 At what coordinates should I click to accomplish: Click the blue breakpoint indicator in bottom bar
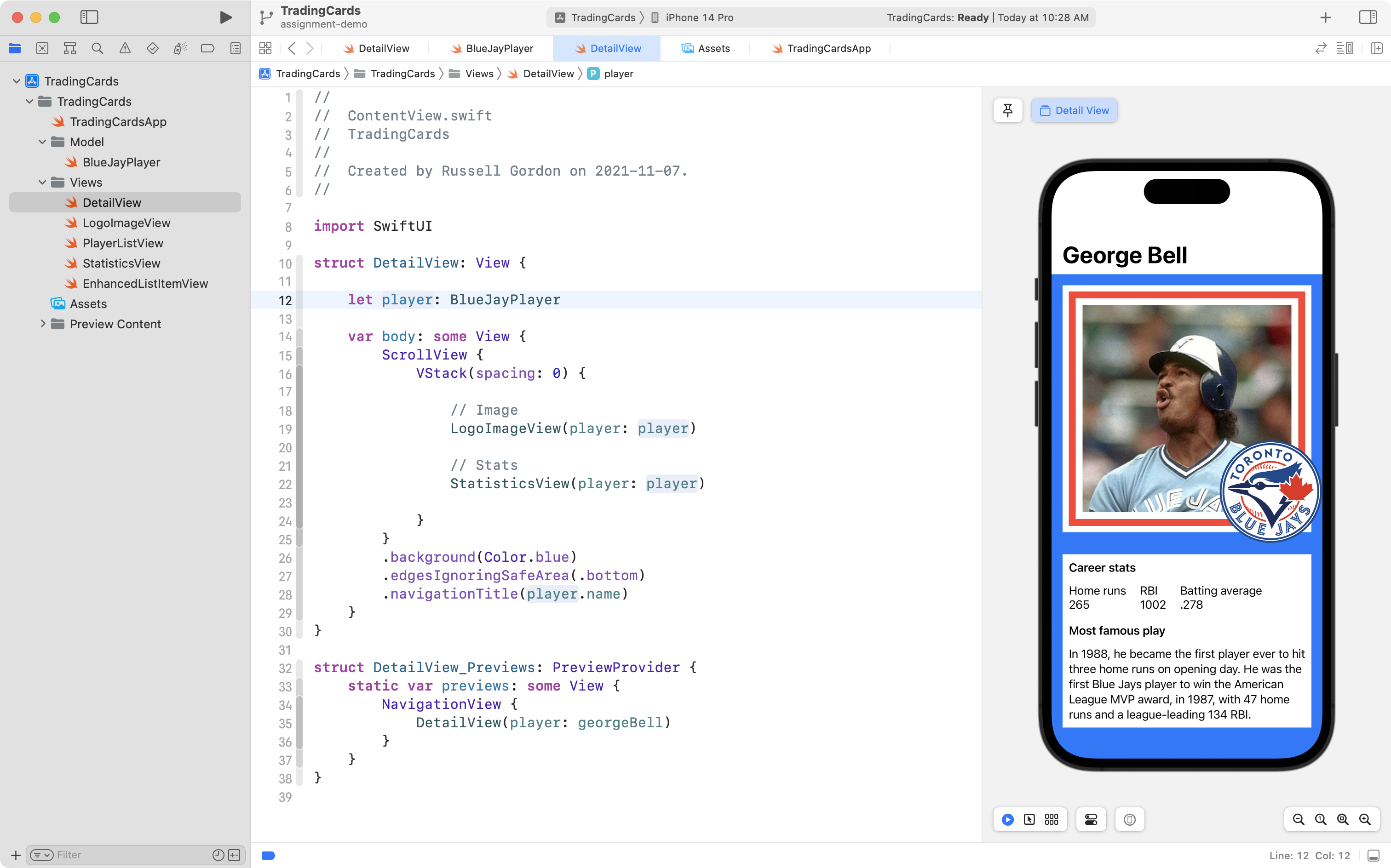click(268, 856)
